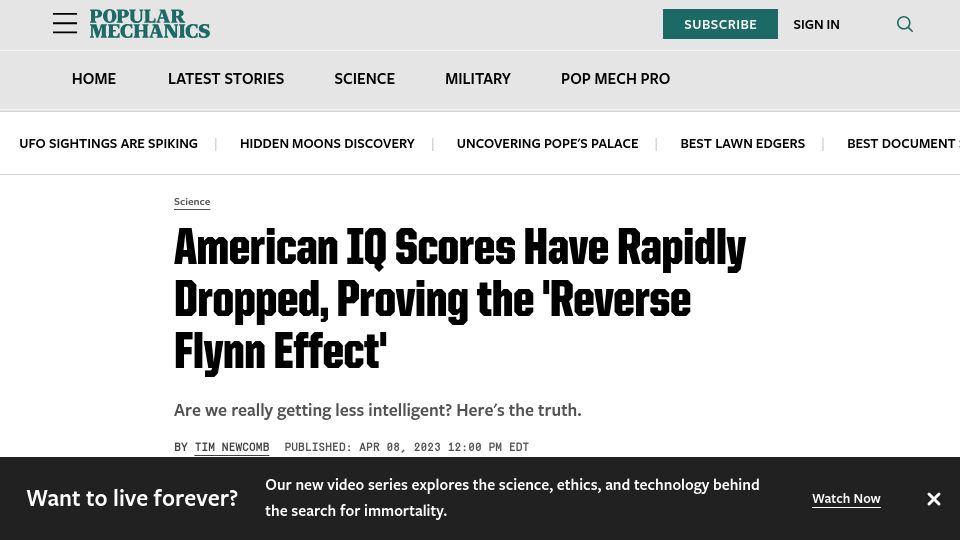
Task: Click the 'Are we really getting less intelligent' subtitle
Action: coord(377,410)
